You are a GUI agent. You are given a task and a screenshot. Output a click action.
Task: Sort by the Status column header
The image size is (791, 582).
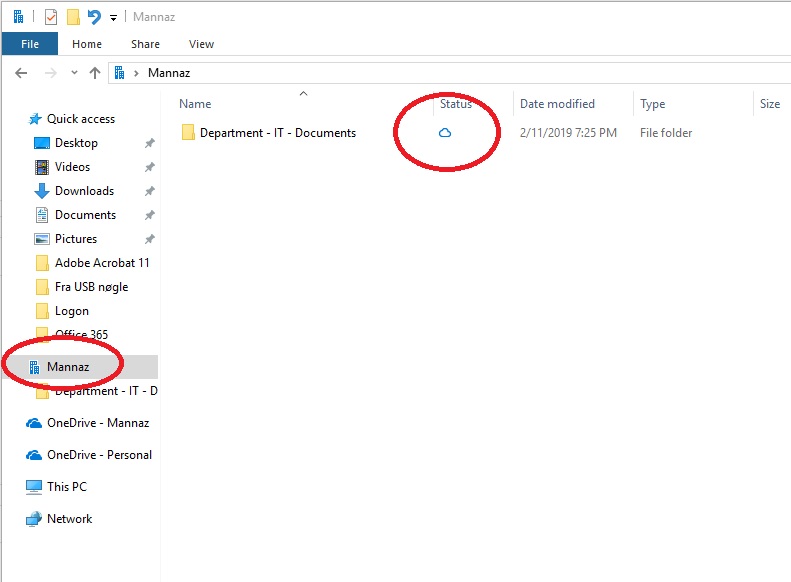pyautogui.click(x=456, y=104)
